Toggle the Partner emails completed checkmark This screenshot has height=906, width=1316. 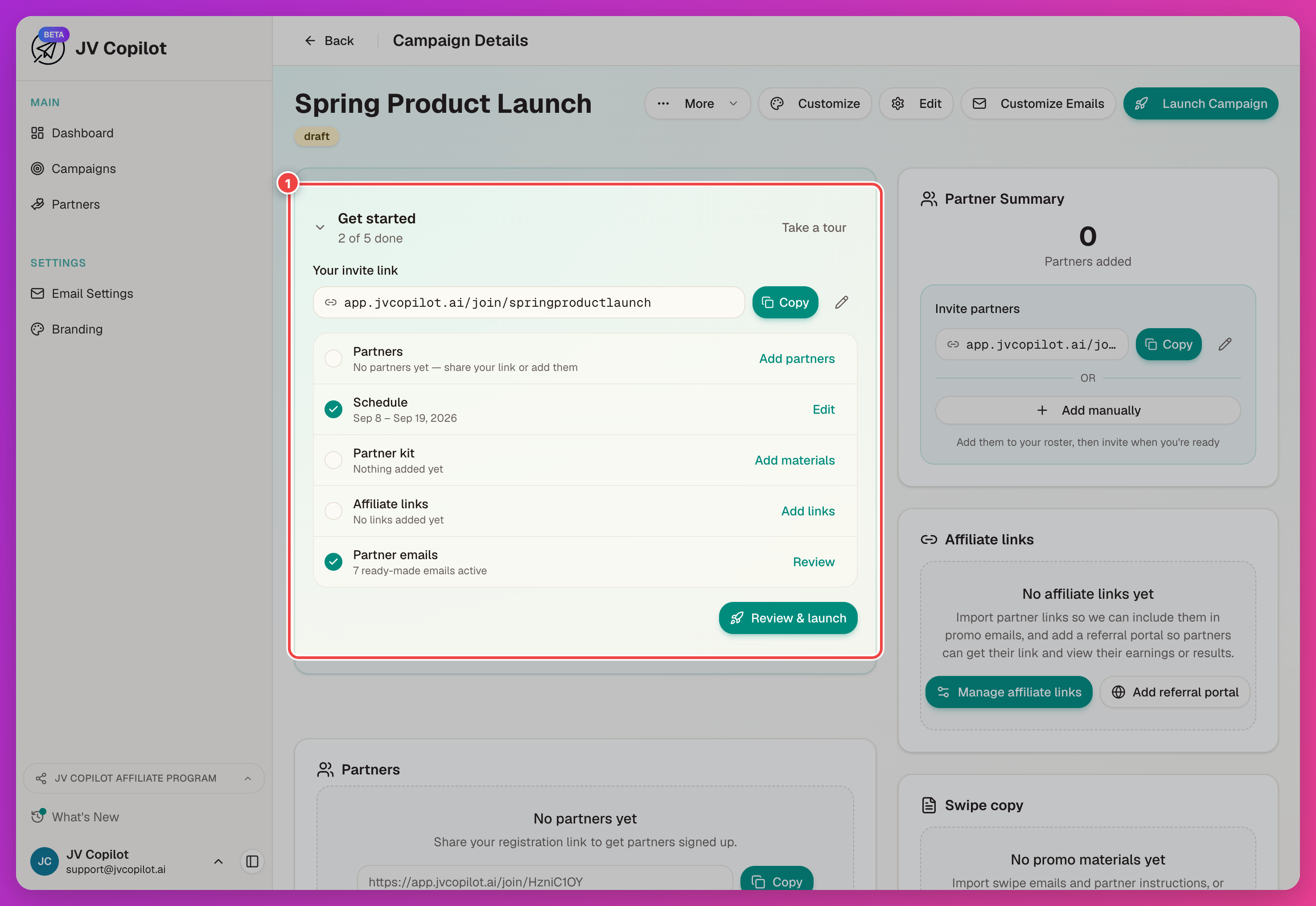(x=333, y=562)
